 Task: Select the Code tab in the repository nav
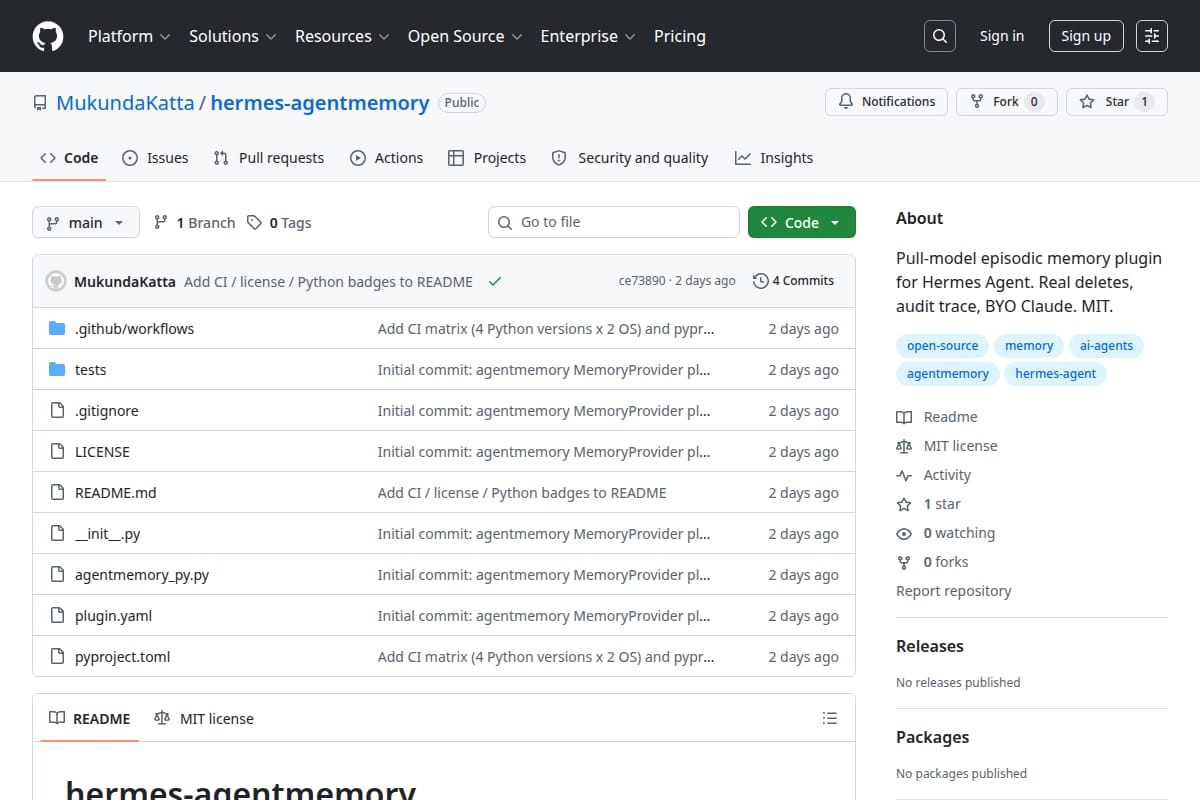click(x=69, y=158)
